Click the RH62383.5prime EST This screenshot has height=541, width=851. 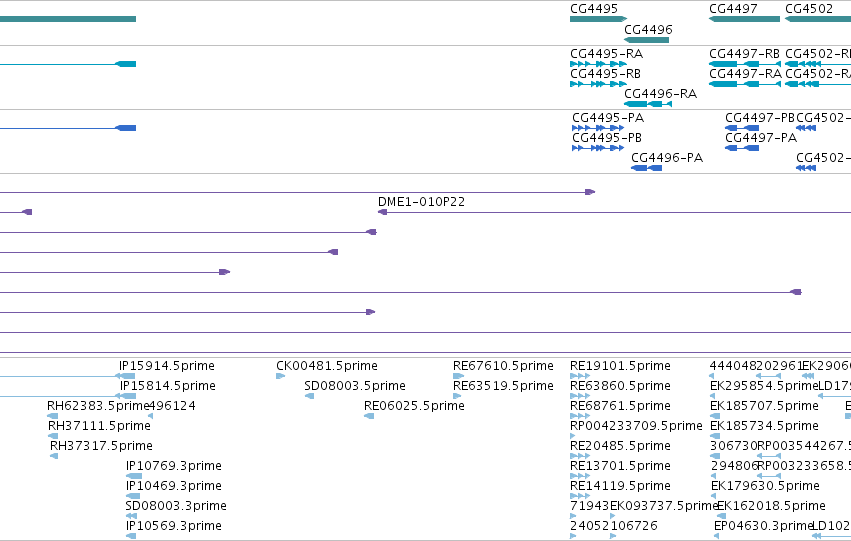[x=53, y=416]
